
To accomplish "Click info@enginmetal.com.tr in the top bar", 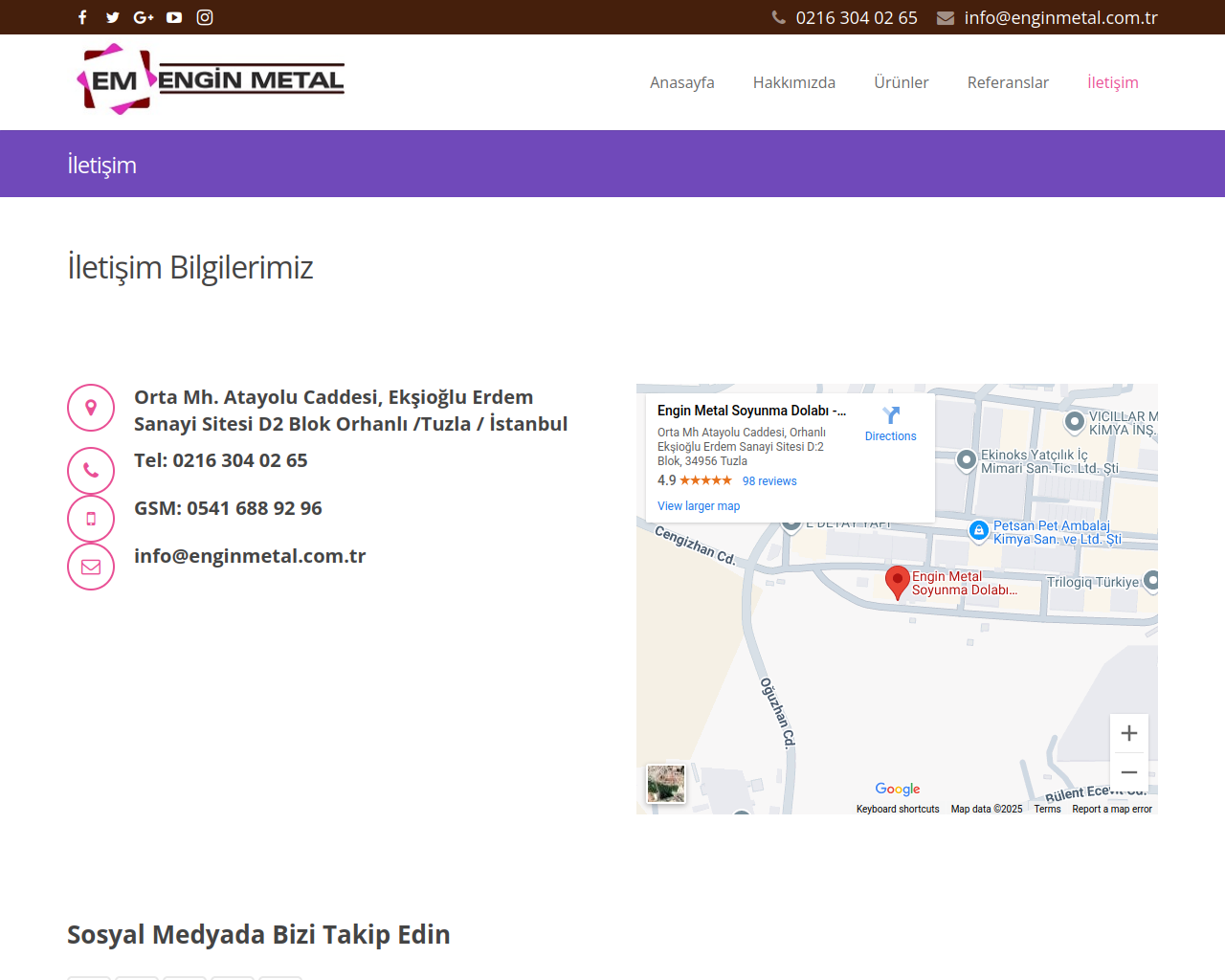I will 1061,18.
